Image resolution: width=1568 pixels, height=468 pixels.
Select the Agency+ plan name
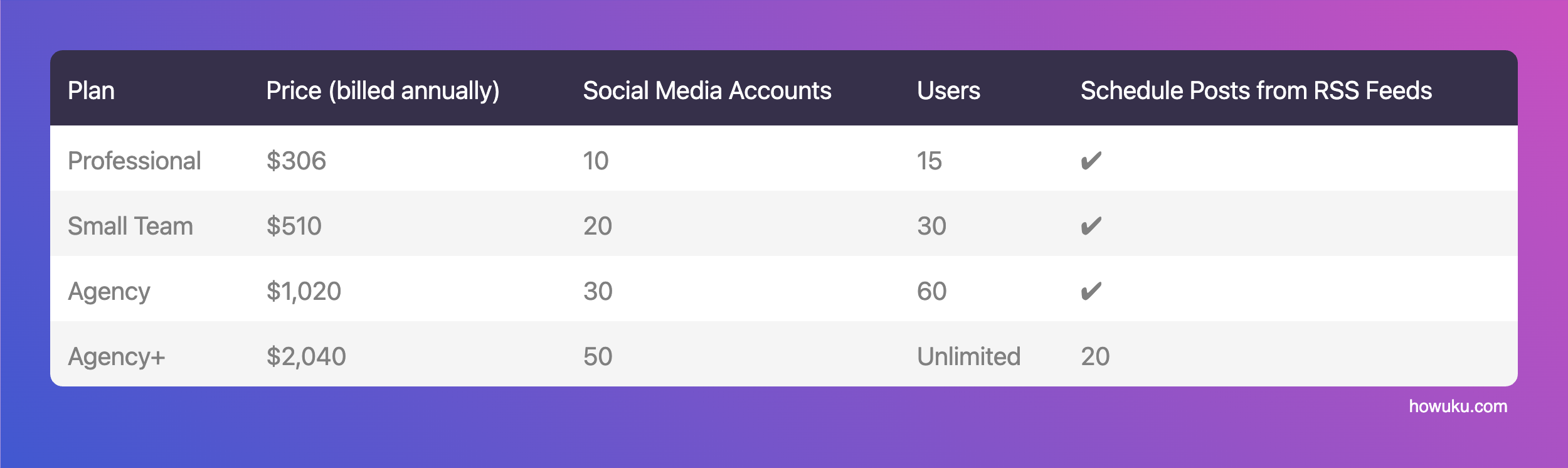coord(117,357)
